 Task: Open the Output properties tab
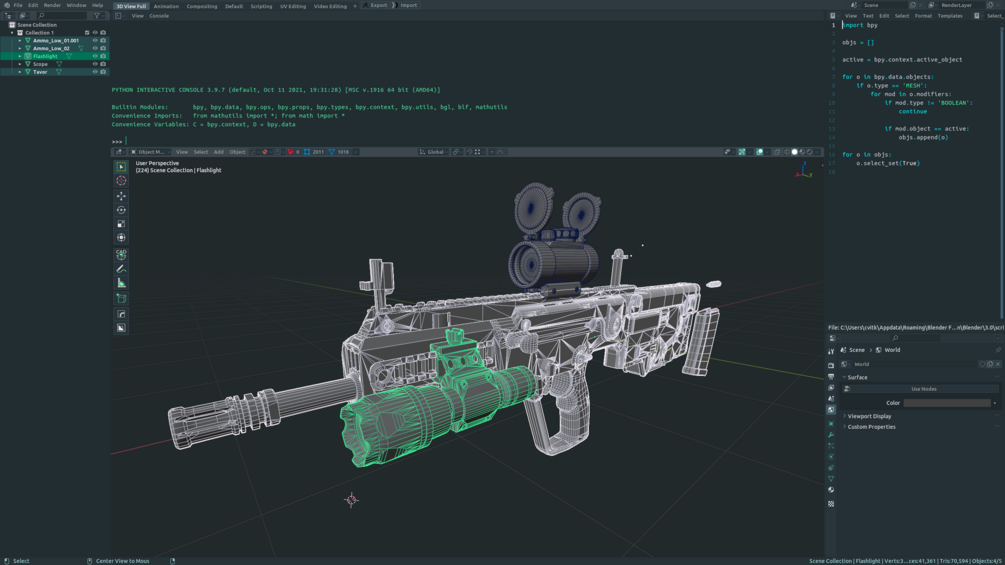click(831, 377)
